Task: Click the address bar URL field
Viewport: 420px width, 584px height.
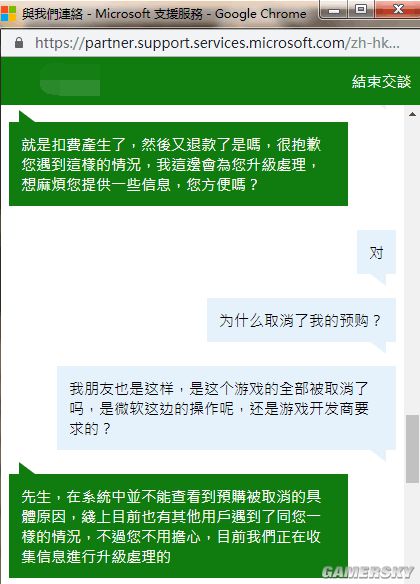Action: click(x=217, y=43)
